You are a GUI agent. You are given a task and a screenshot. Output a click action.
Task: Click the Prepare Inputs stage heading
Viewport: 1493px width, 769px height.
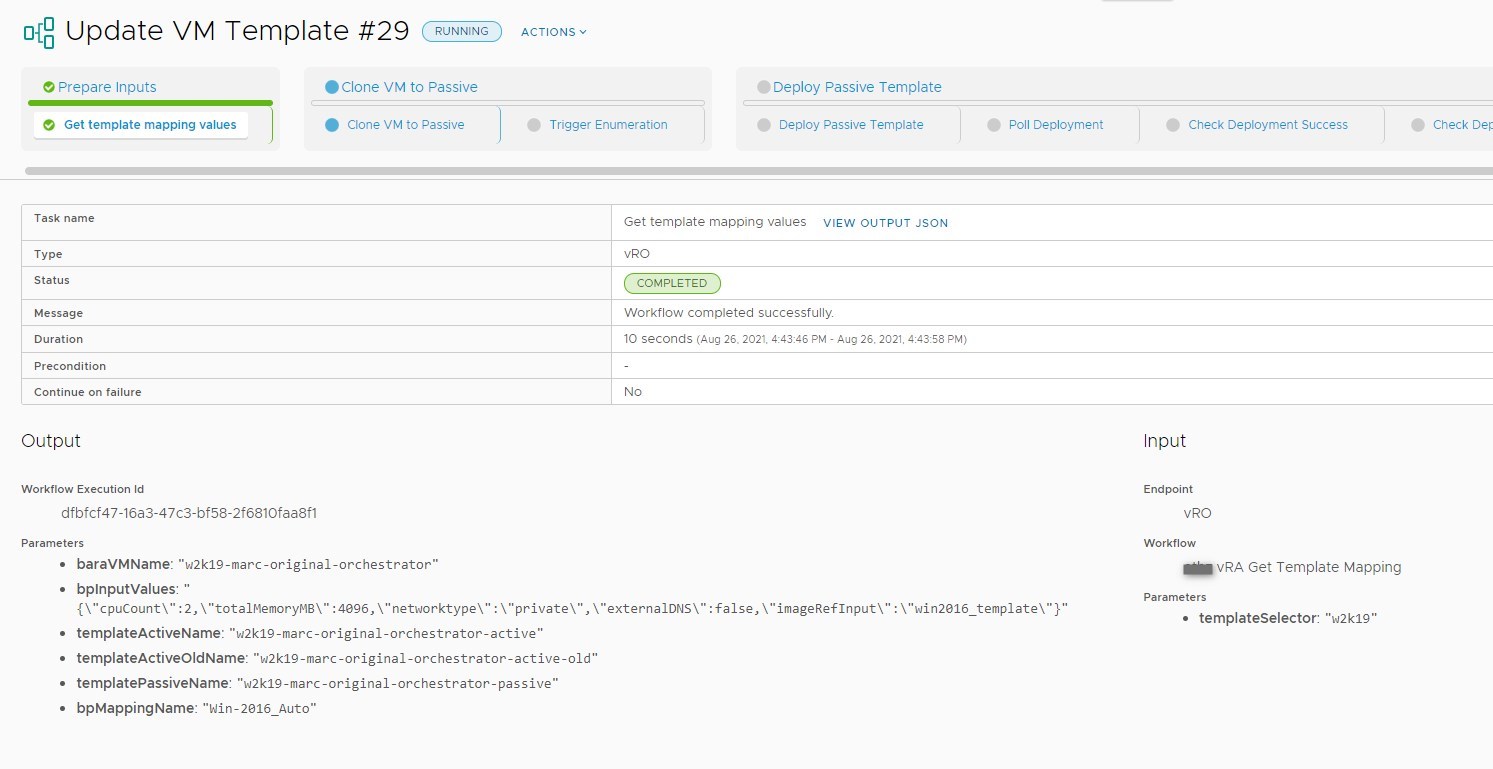tap(107, 87)
